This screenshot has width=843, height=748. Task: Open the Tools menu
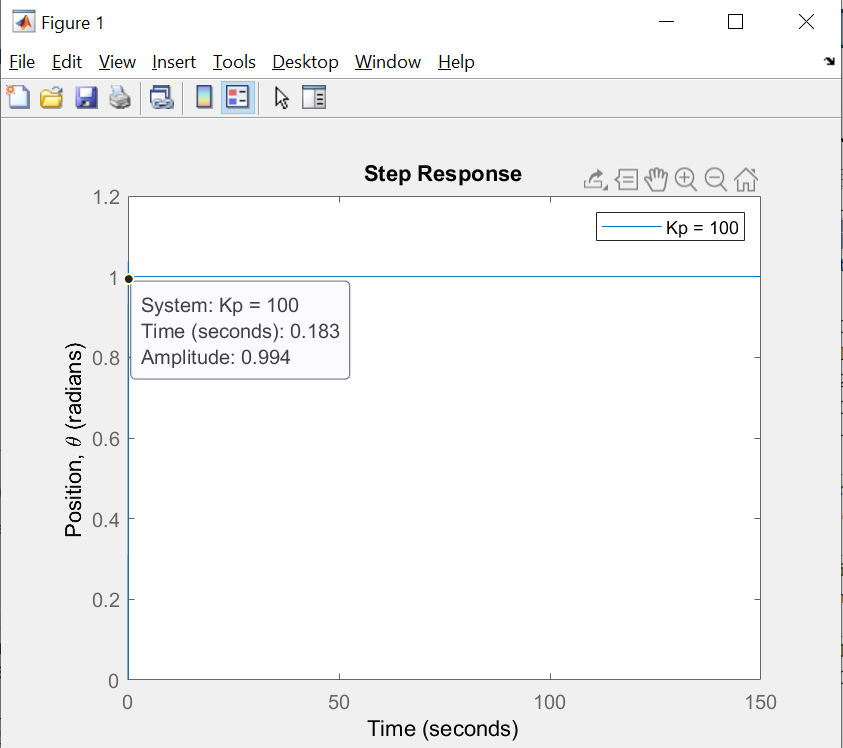click(233, 62)
